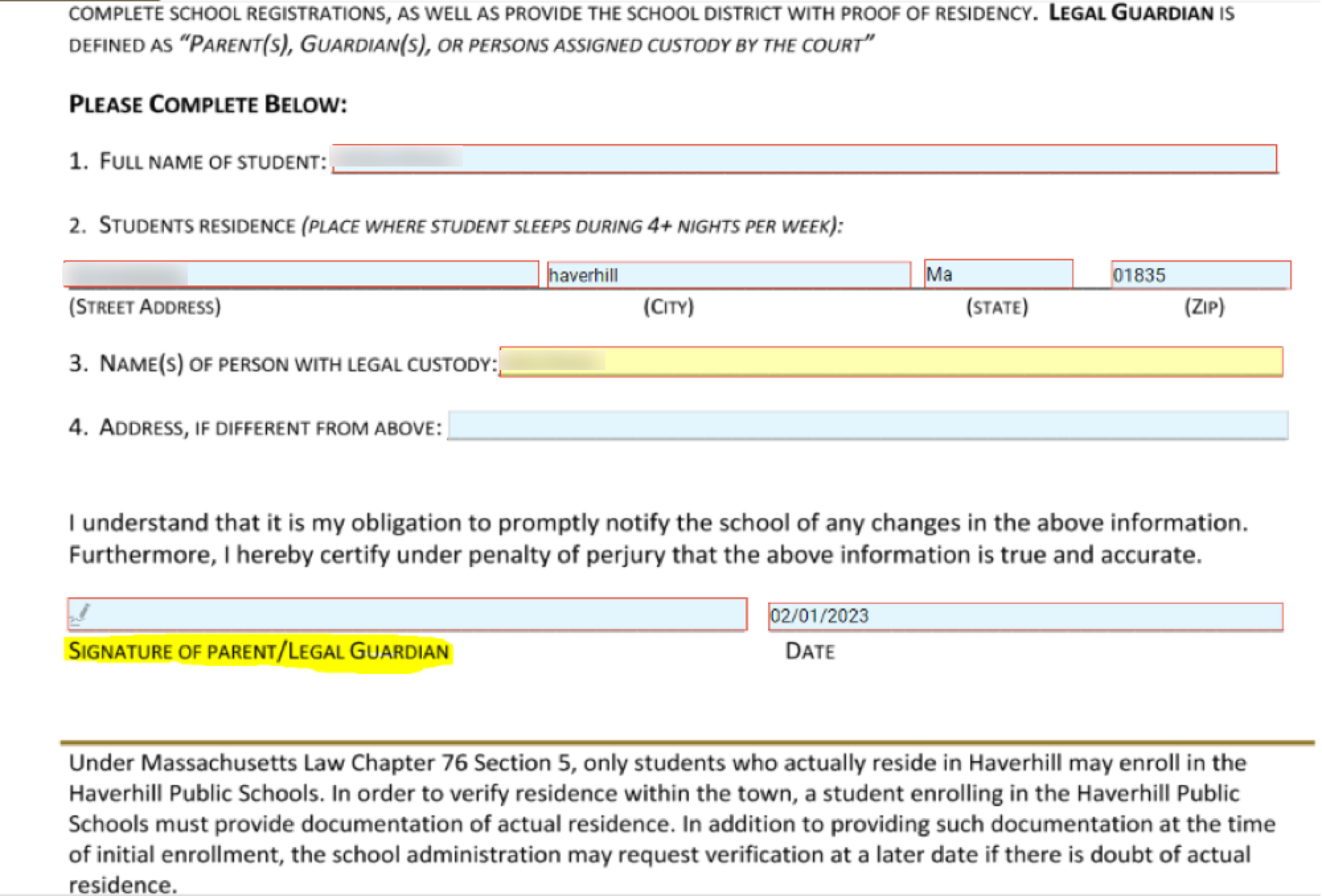The width and height of the screenshot is (1322, 896).
Task: Click the signature pen icon
Action: point(79,615)
